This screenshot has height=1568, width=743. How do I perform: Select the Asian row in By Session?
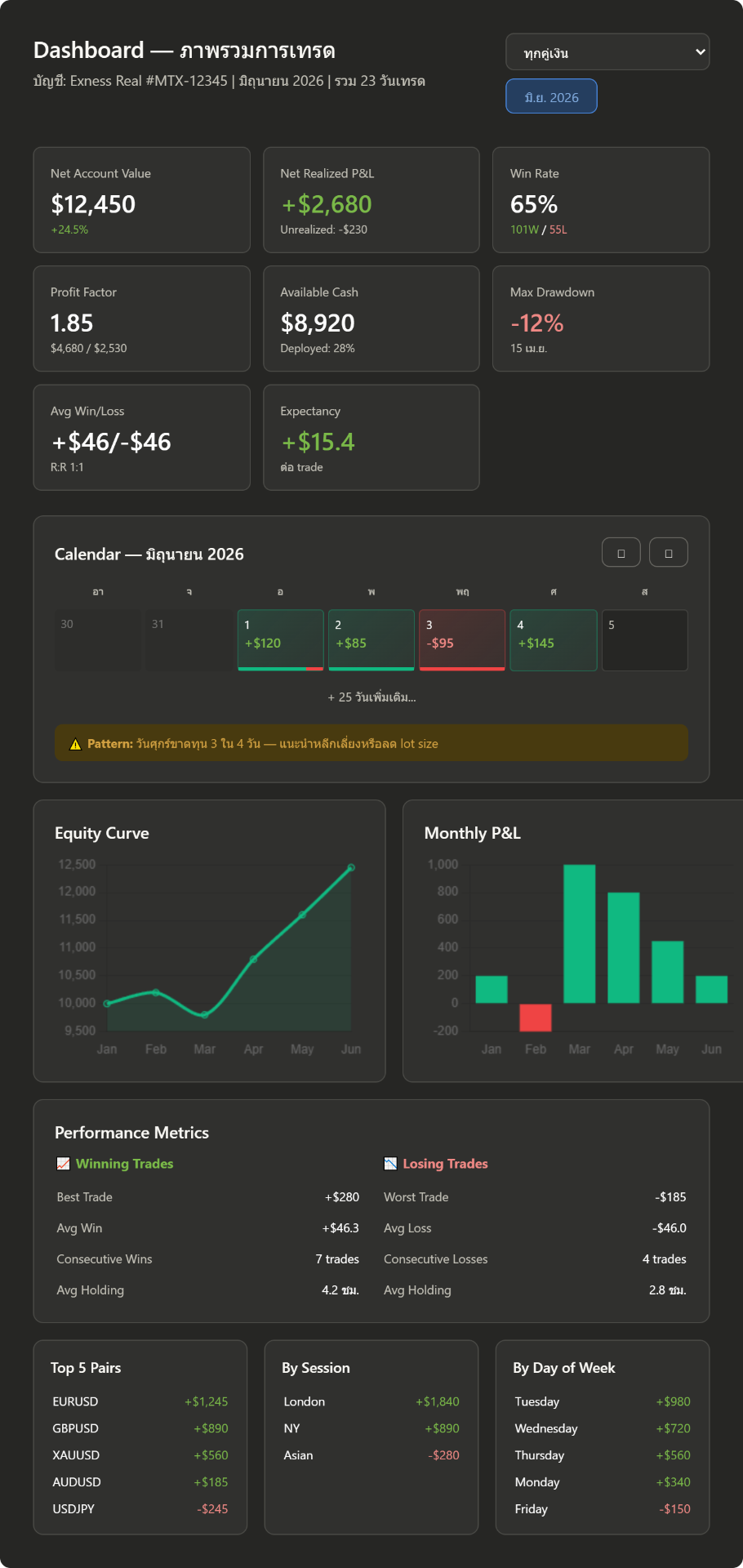(x=371, y=1455)
